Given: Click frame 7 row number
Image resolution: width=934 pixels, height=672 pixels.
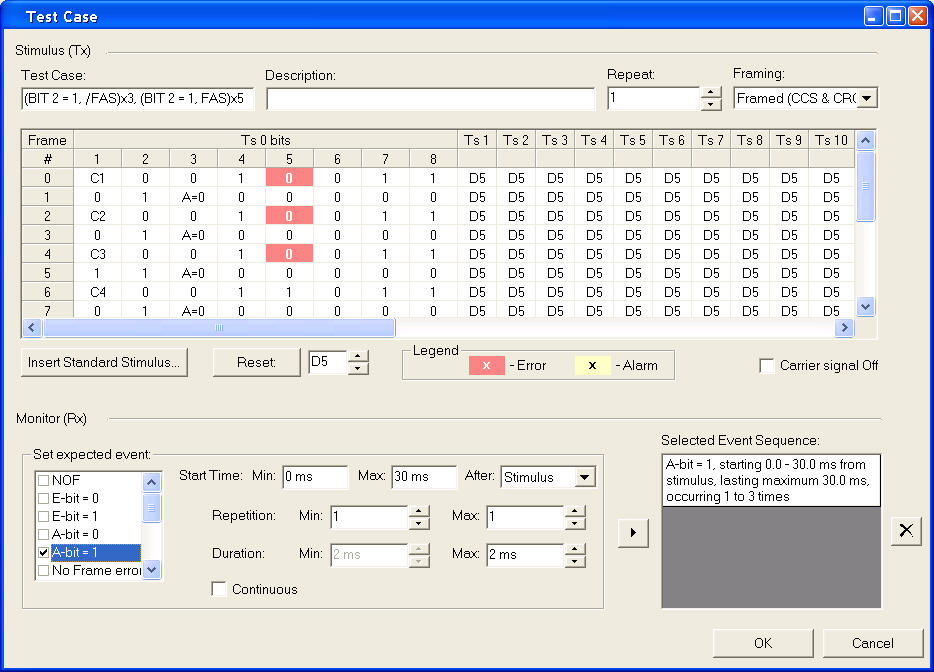Looking at the screenshot, I should point(47,310).
